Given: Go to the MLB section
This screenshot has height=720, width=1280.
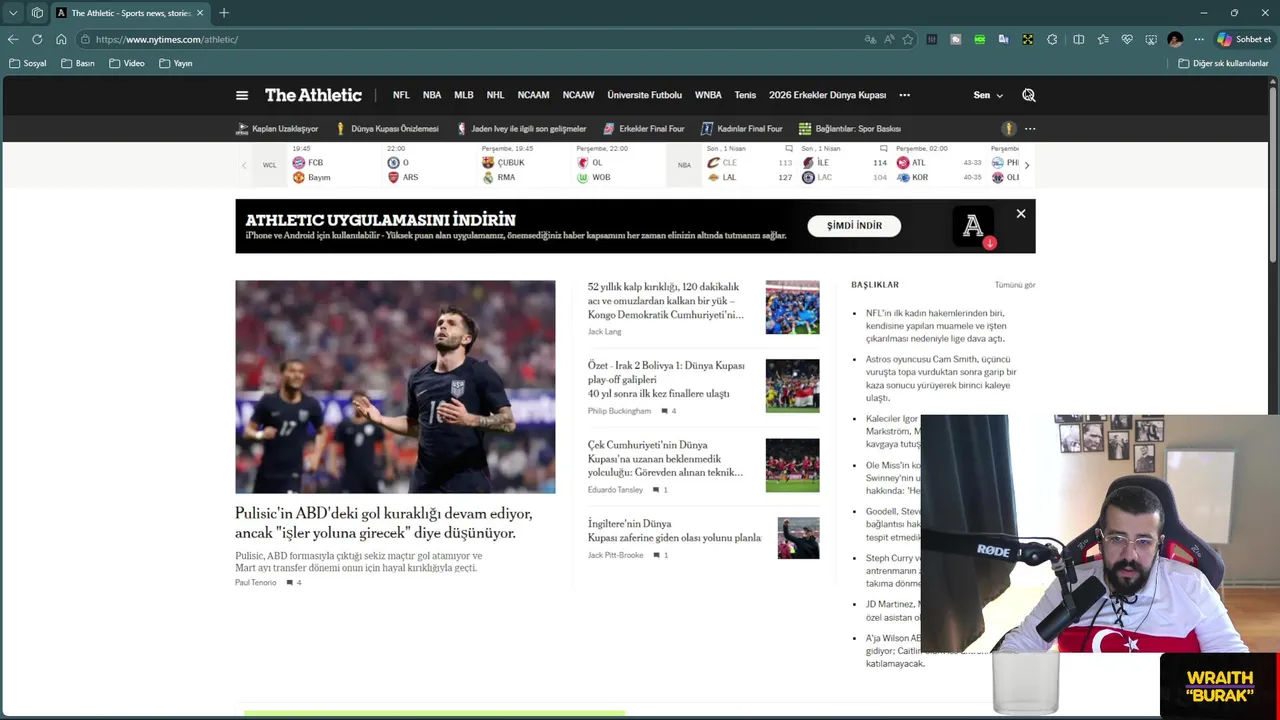Looking at the screenshot, I should pos(464,95).
